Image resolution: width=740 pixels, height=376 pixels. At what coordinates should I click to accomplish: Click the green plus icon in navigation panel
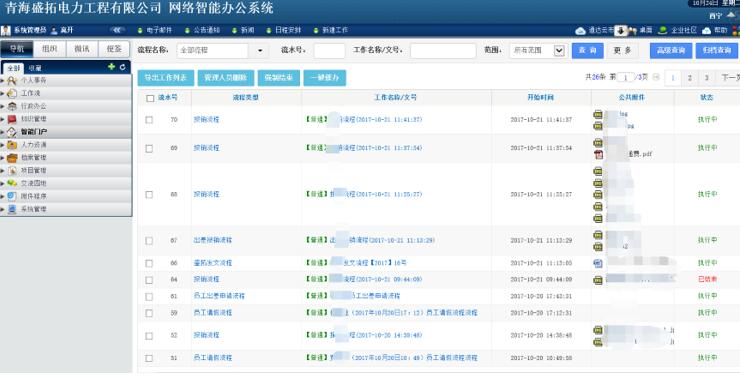click(x=111, y=67)
